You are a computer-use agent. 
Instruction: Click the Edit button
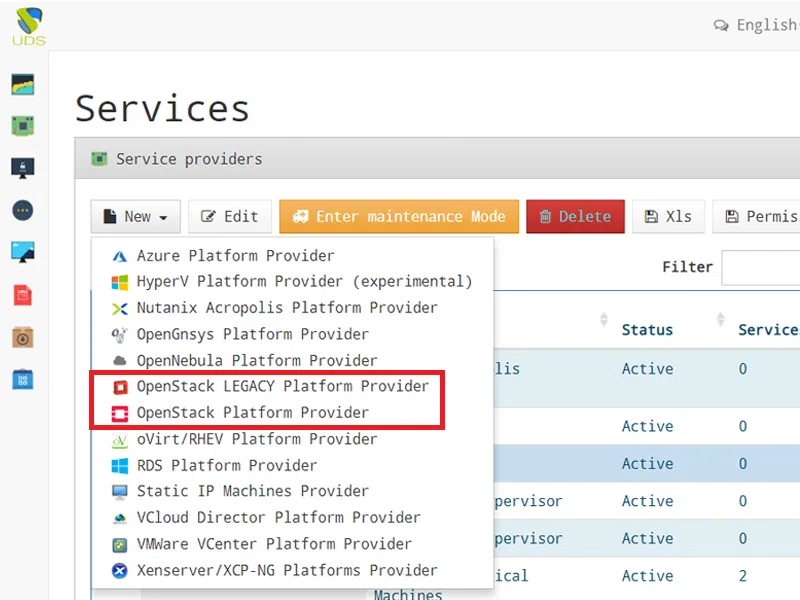pos(230,216)
